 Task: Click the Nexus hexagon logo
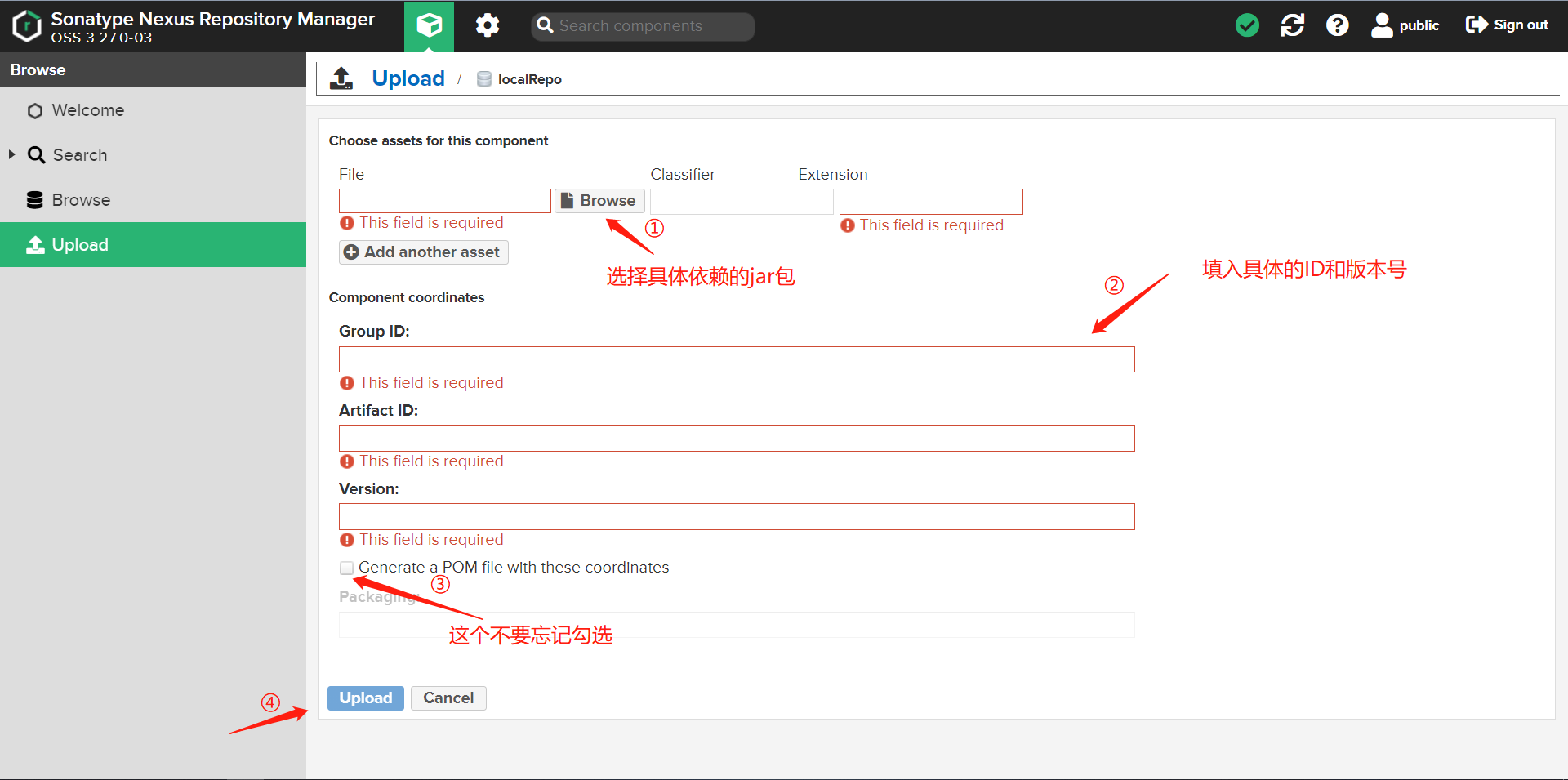pos(27,25)
